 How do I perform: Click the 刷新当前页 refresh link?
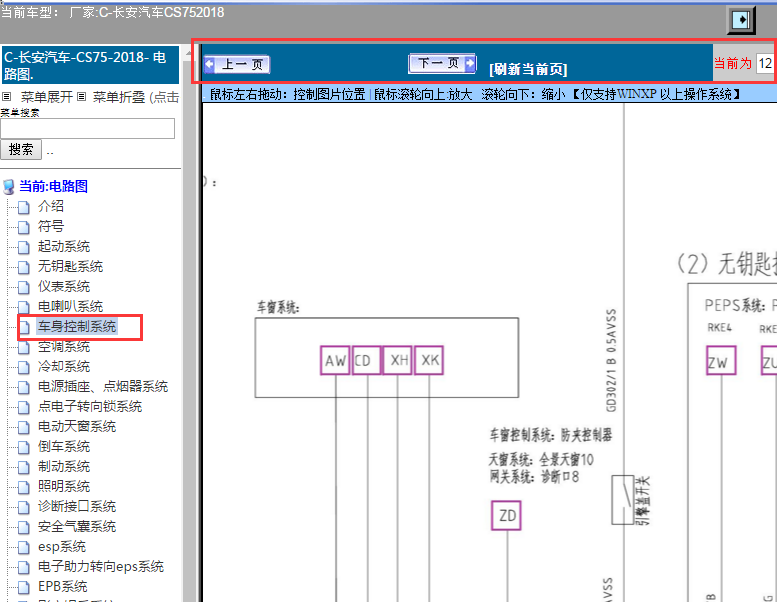pos(528,69)
